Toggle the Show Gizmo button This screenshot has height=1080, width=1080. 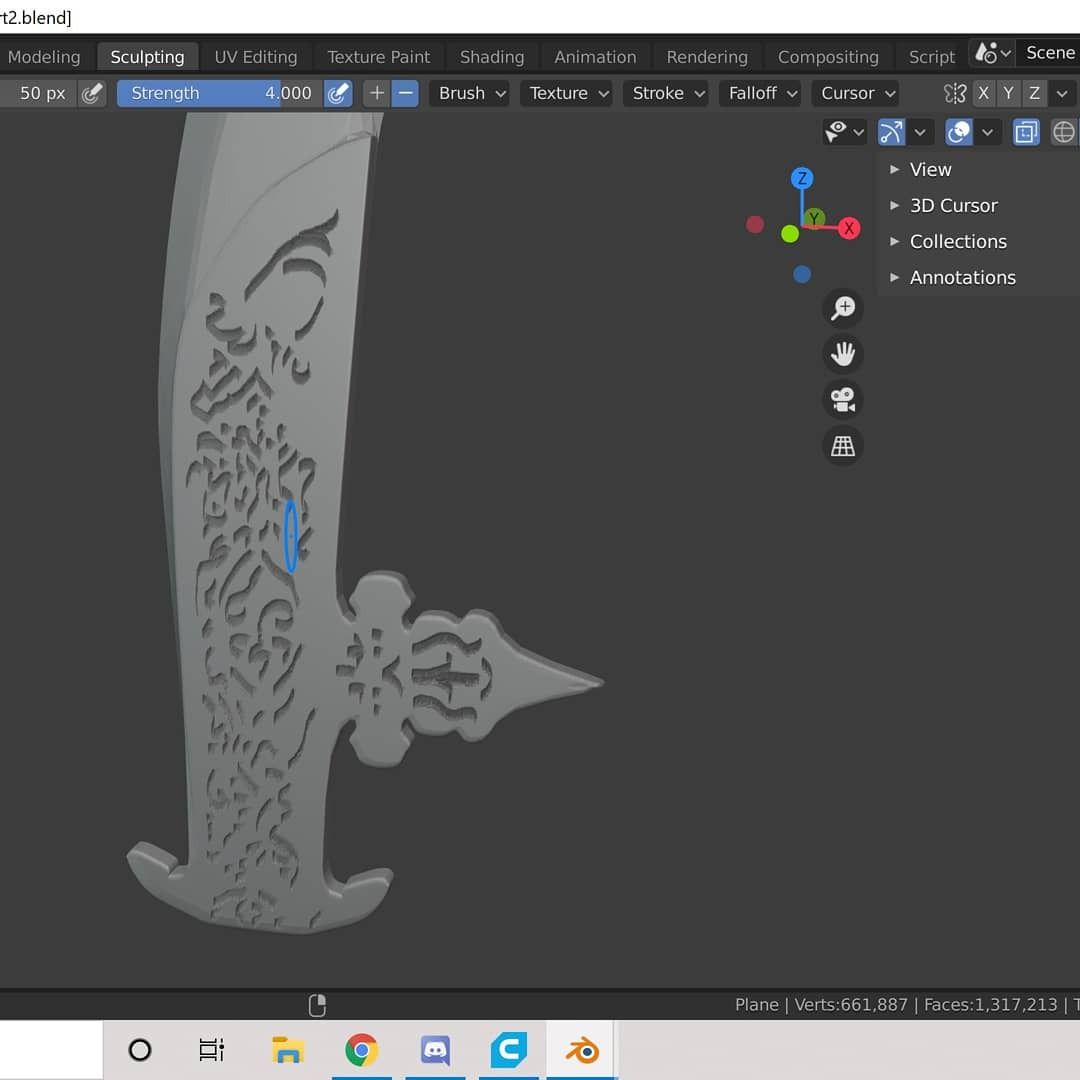pyautogui.click(x=891, y=132)
